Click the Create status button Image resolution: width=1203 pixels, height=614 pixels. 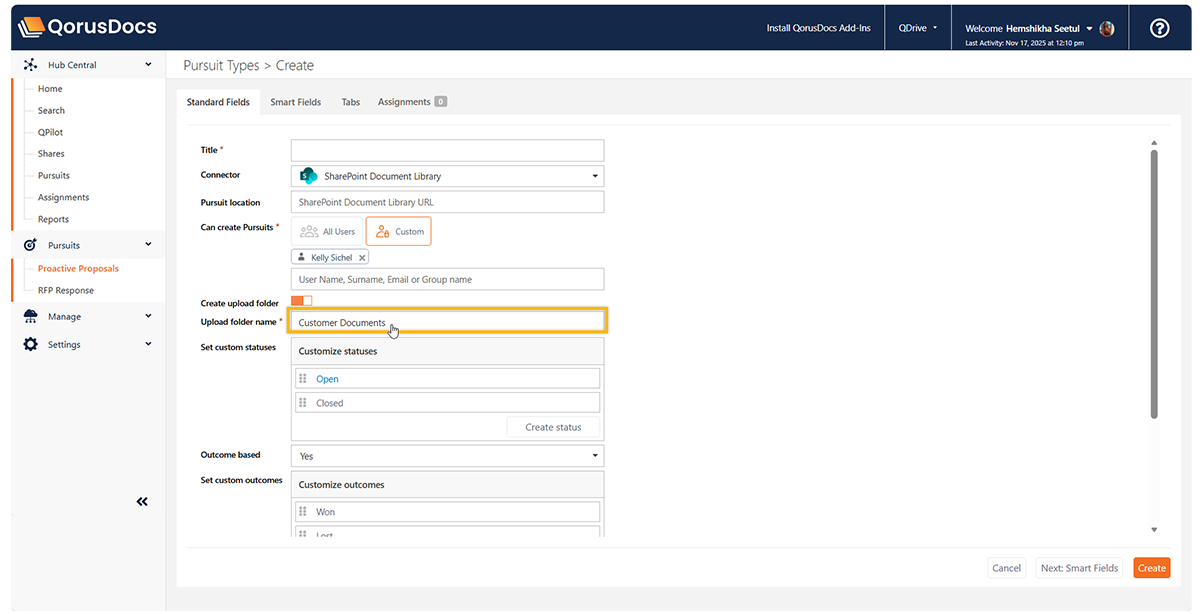click(553, 427)
